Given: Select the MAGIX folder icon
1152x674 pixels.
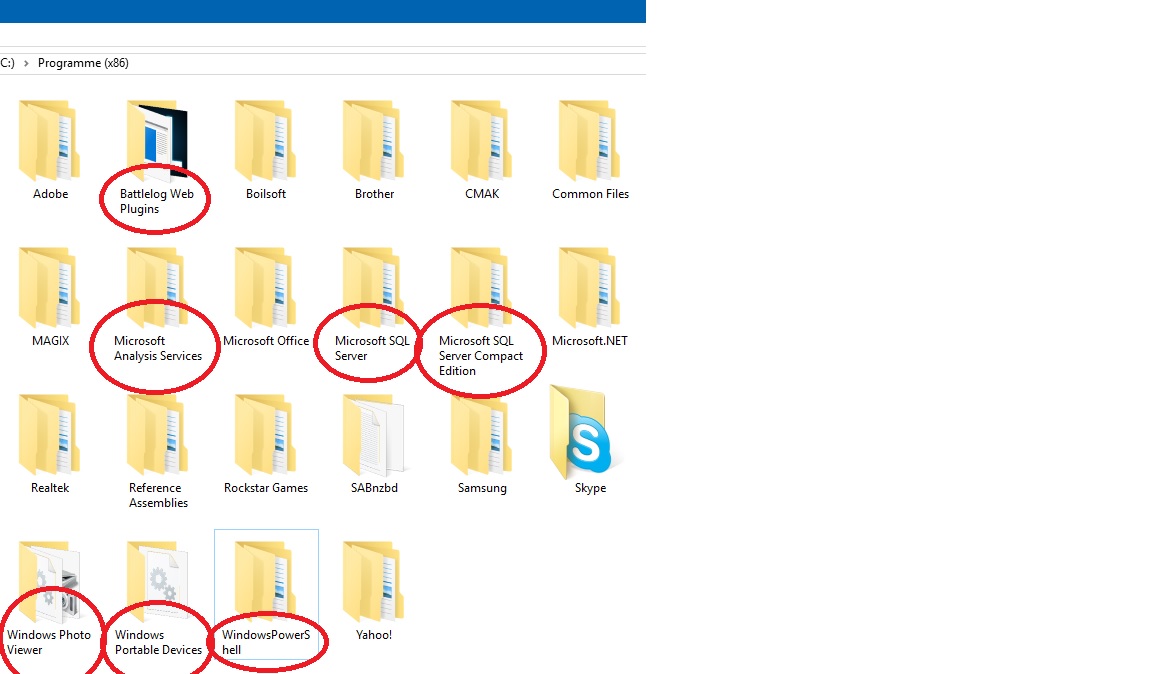Looking at the screenshot, I should point(49,287).
